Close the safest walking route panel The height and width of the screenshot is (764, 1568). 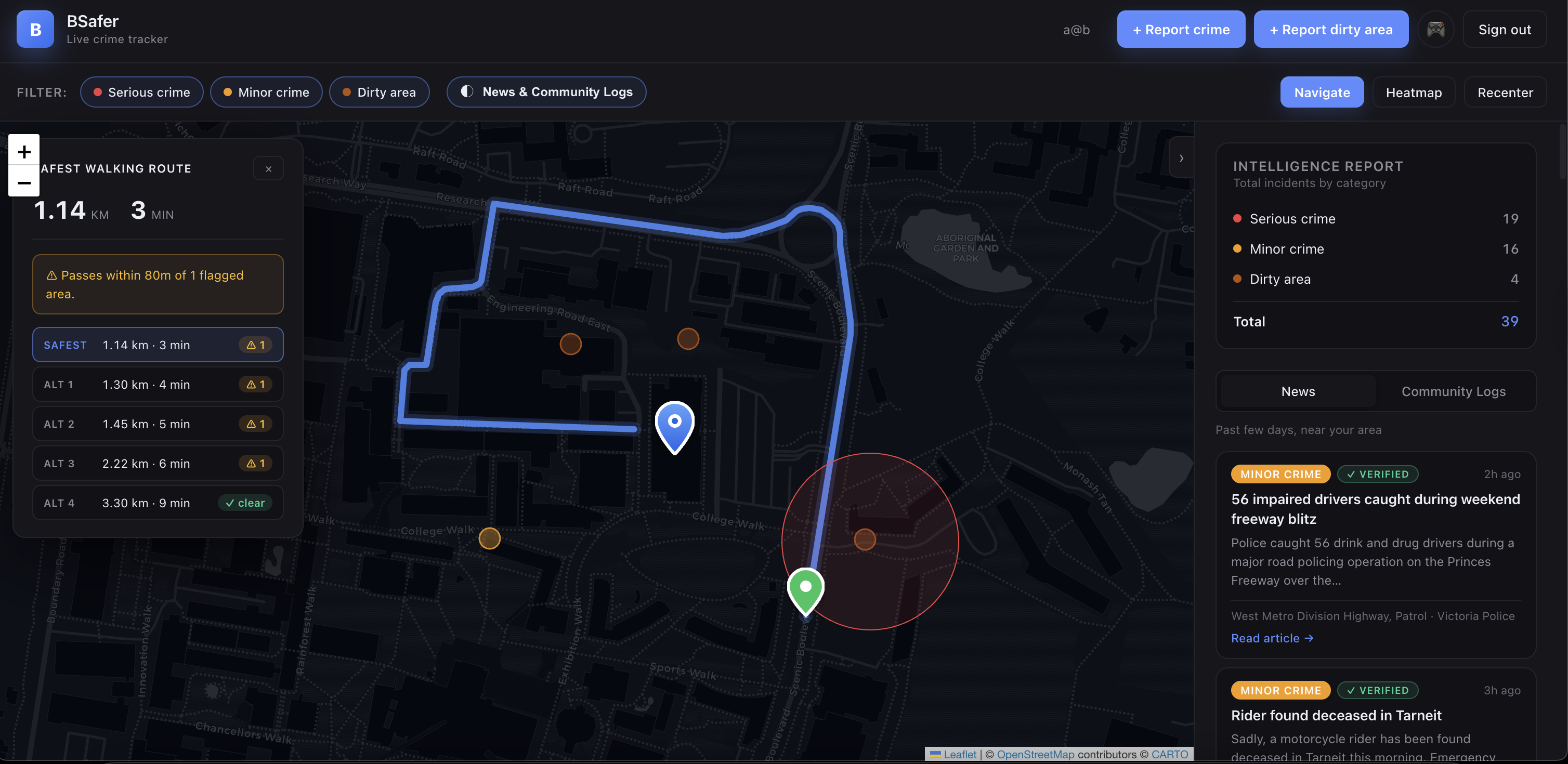point(268,168)
